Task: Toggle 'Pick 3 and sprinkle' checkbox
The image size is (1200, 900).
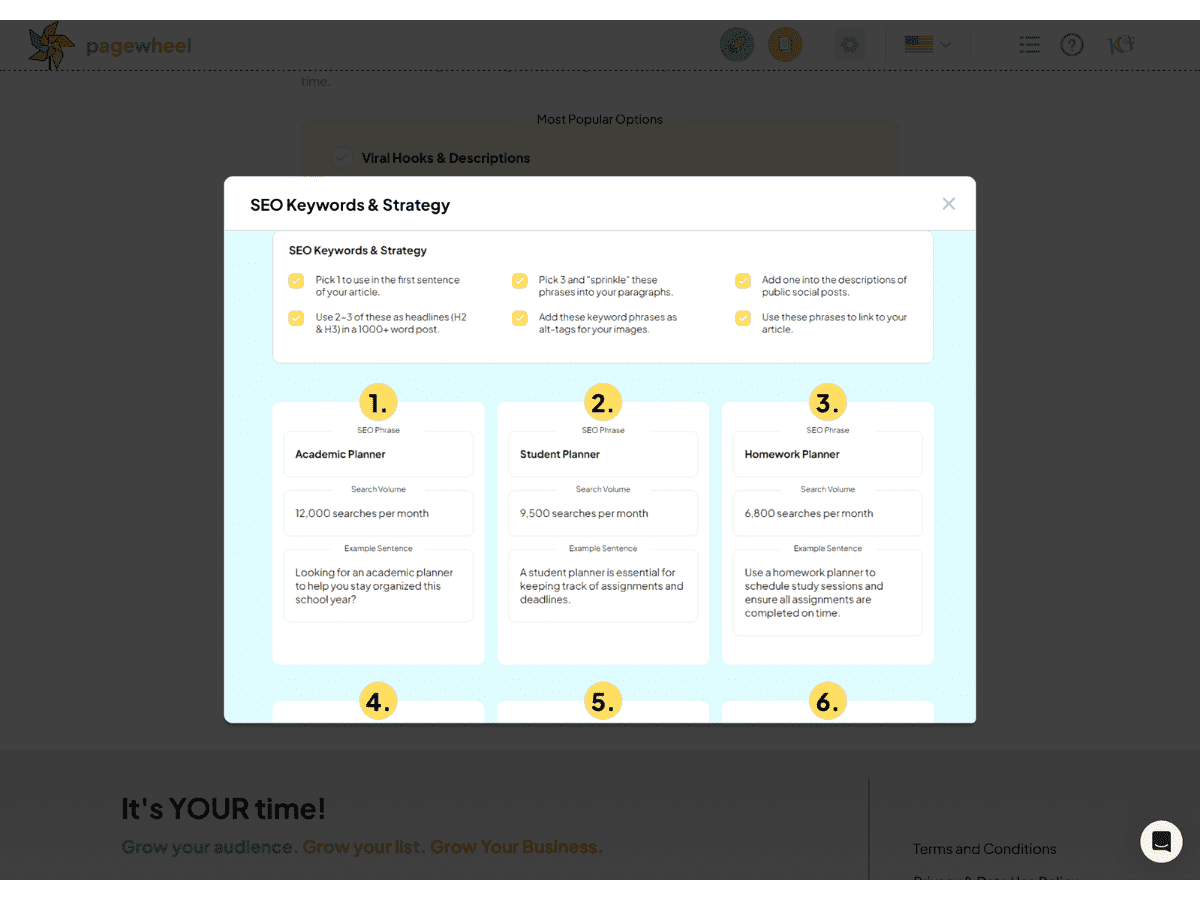Action: pos(519,281)
